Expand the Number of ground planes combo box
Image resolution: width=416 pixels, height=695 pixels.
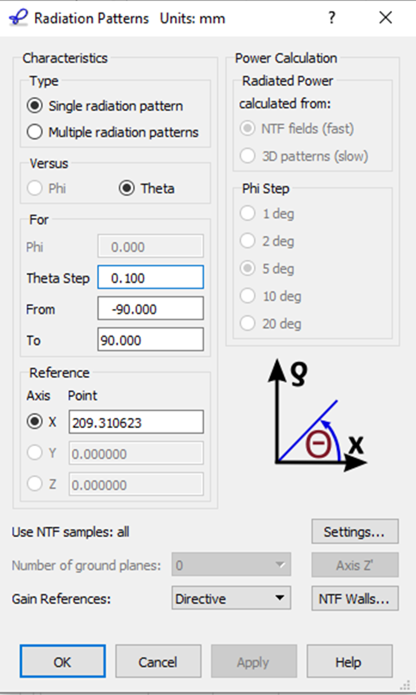point(231,565)
